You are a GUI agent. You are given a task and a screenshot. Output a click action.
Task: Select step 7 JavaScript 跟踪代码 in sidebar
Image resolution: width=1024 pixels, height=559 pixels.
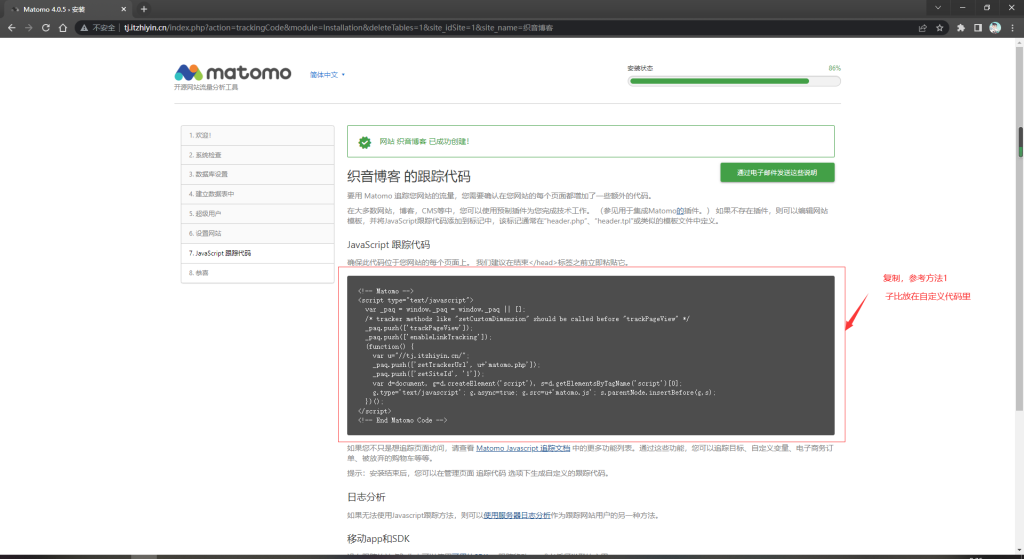click(257, 253)
